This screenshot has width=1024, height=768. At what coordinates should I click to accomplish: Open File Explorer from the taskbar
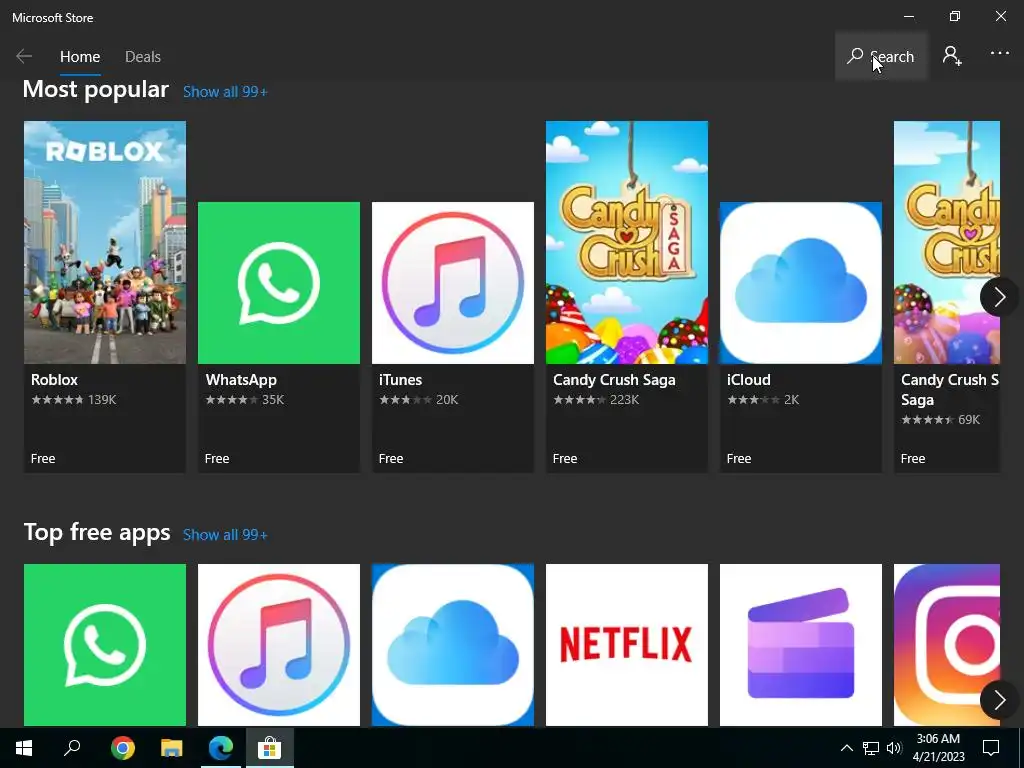(x=172, y=748)
